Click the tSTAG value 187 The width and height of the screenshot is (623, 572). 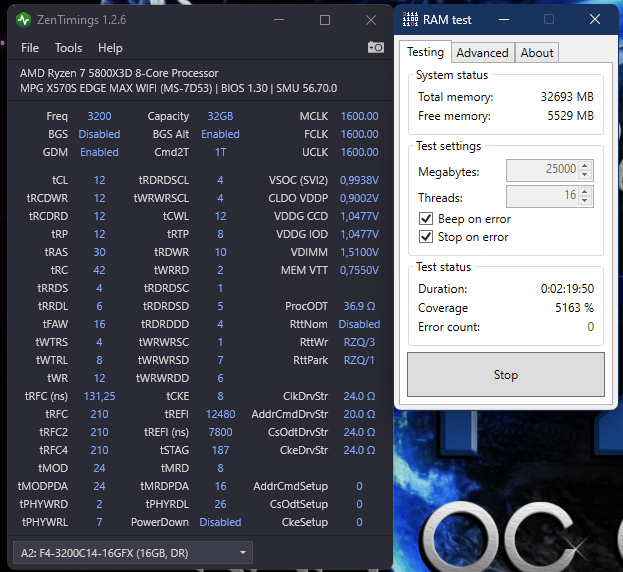point(220,450)
